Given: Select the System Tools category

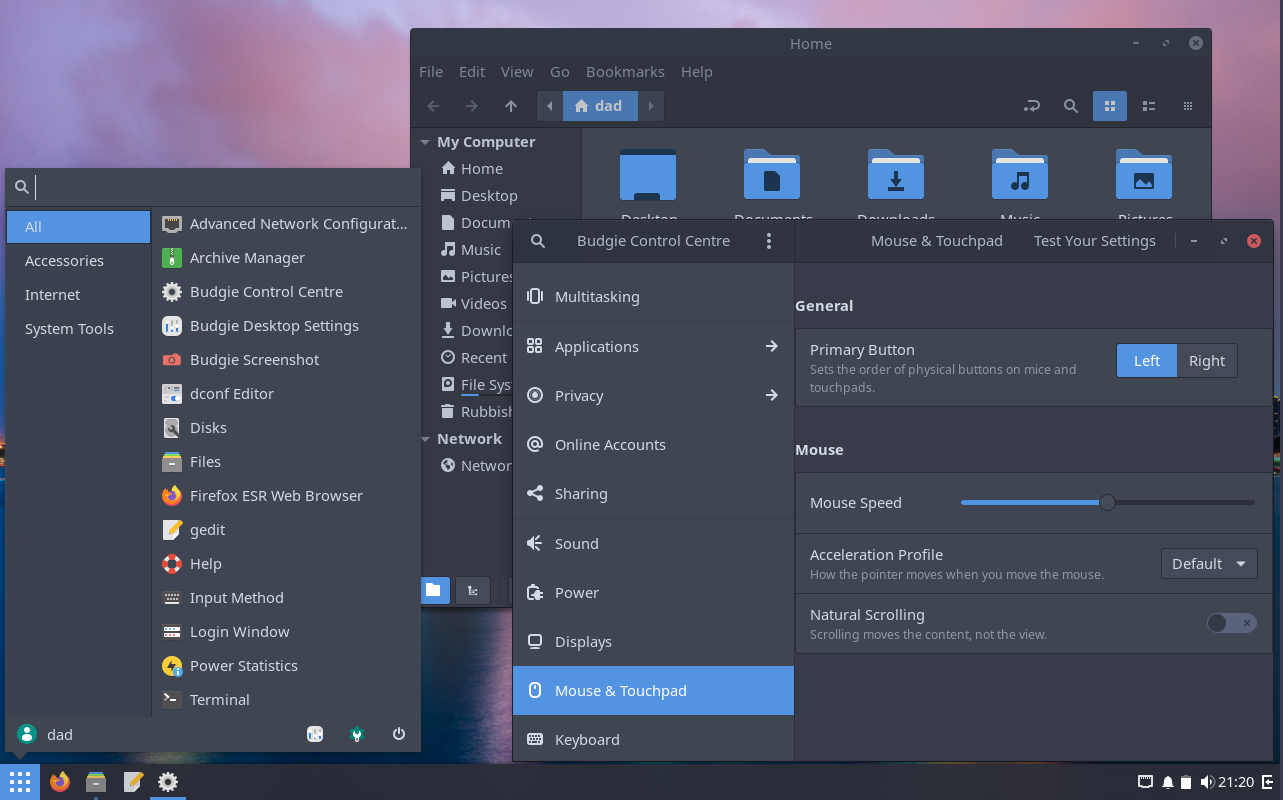Looking at the screenshot, I should pos(78,329).
